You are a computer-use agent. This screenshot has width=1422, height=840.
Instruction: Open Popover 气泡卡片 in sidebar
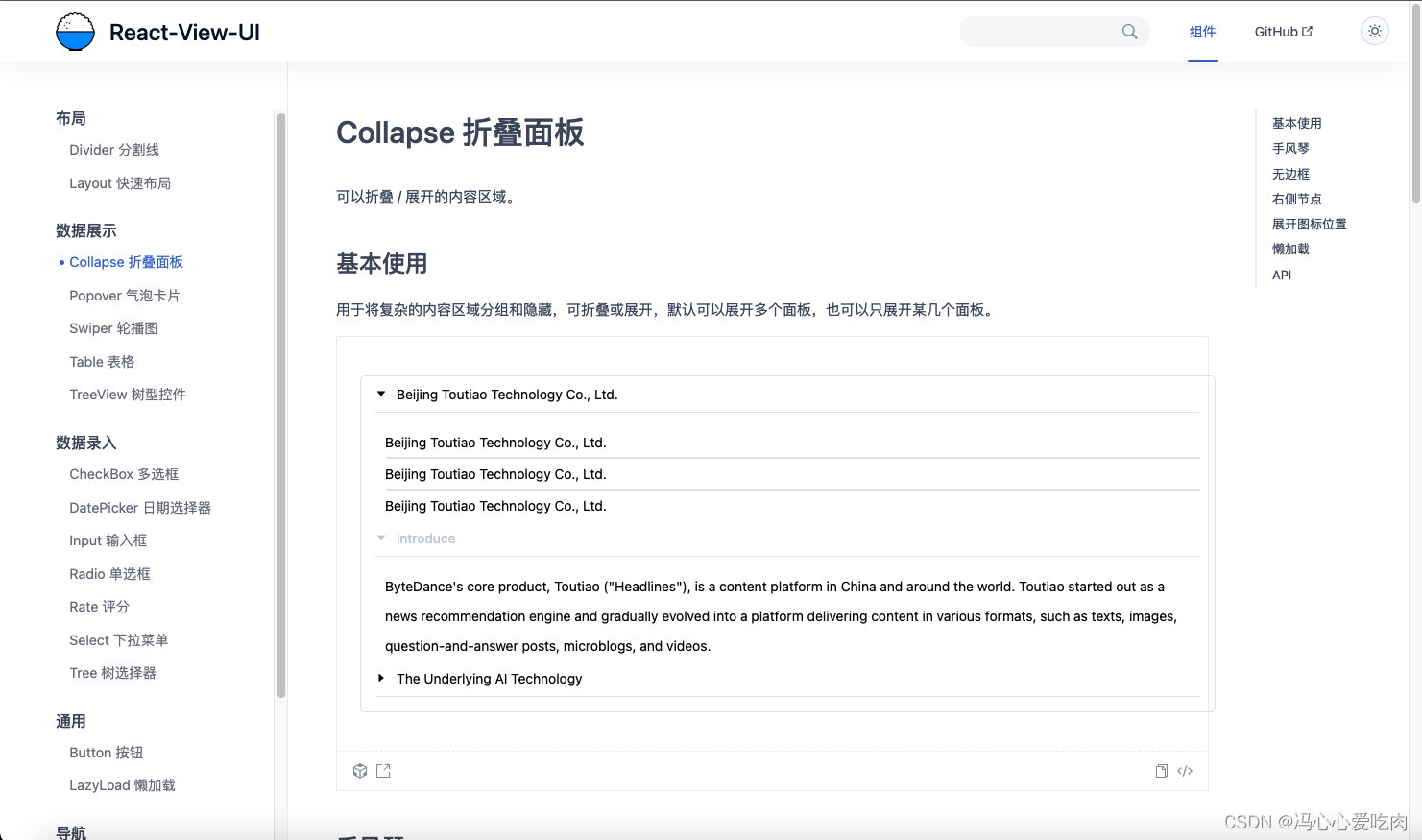125,296
